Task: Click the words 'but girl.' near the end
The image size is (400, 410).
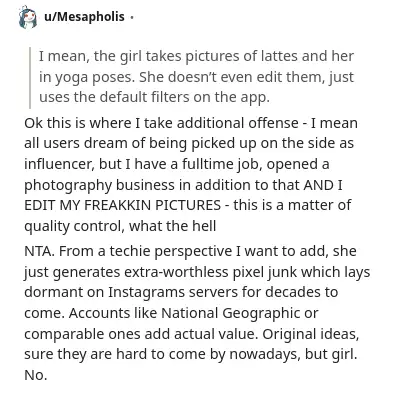Action: point(331,354)
